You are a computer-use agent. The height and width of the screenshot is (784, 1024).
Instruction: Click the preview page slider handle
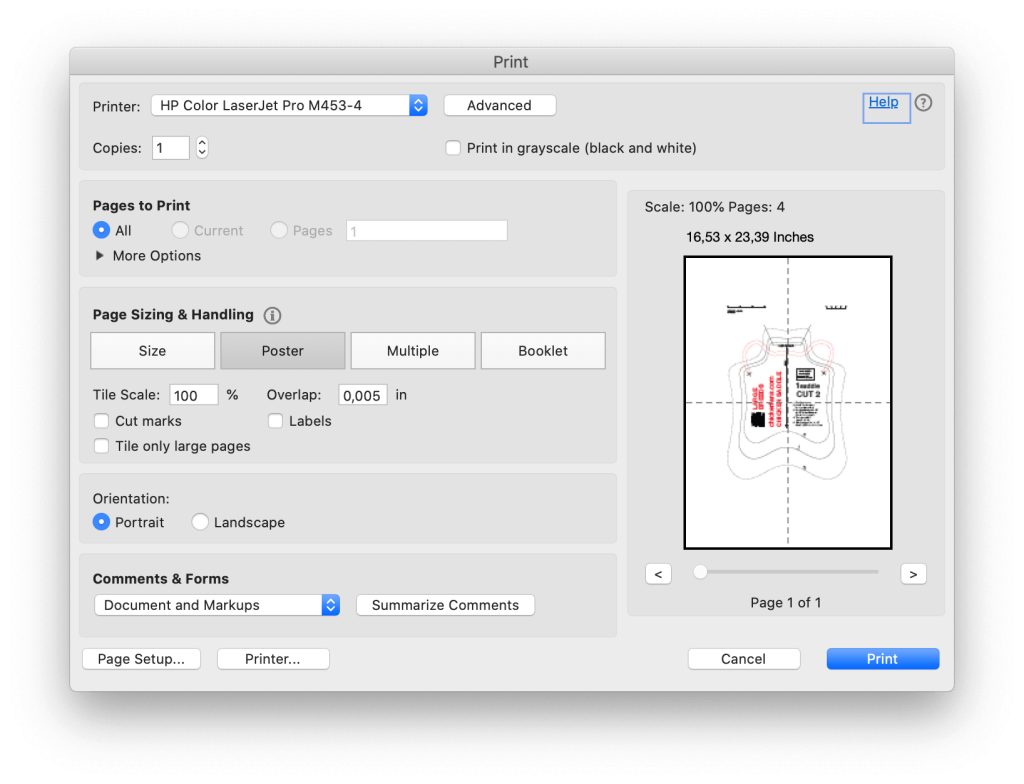tap(700, 572)
